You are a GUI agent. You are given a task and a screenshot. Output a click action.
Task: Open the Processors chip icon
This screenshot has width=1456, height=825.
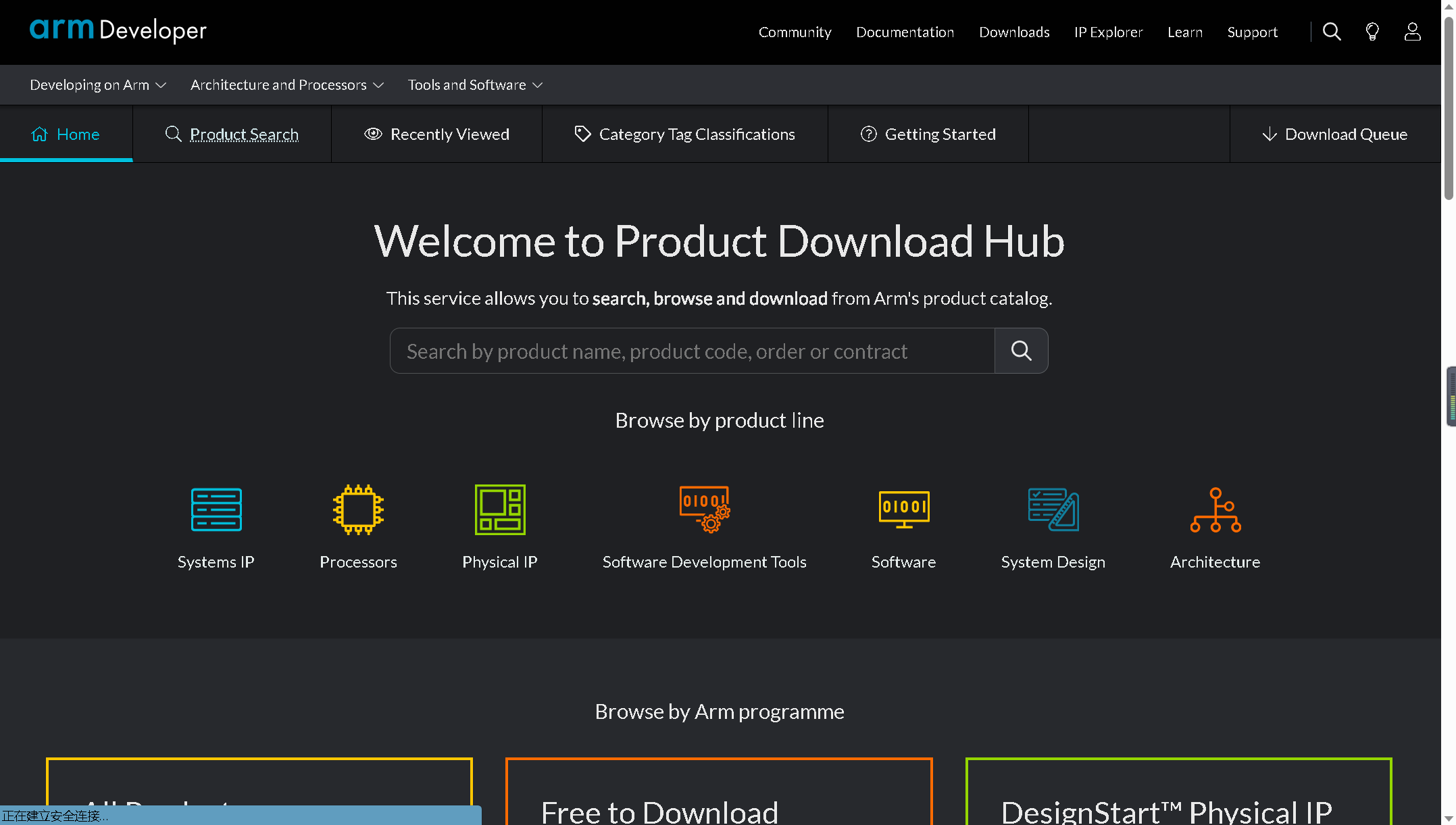pos(358,510)
